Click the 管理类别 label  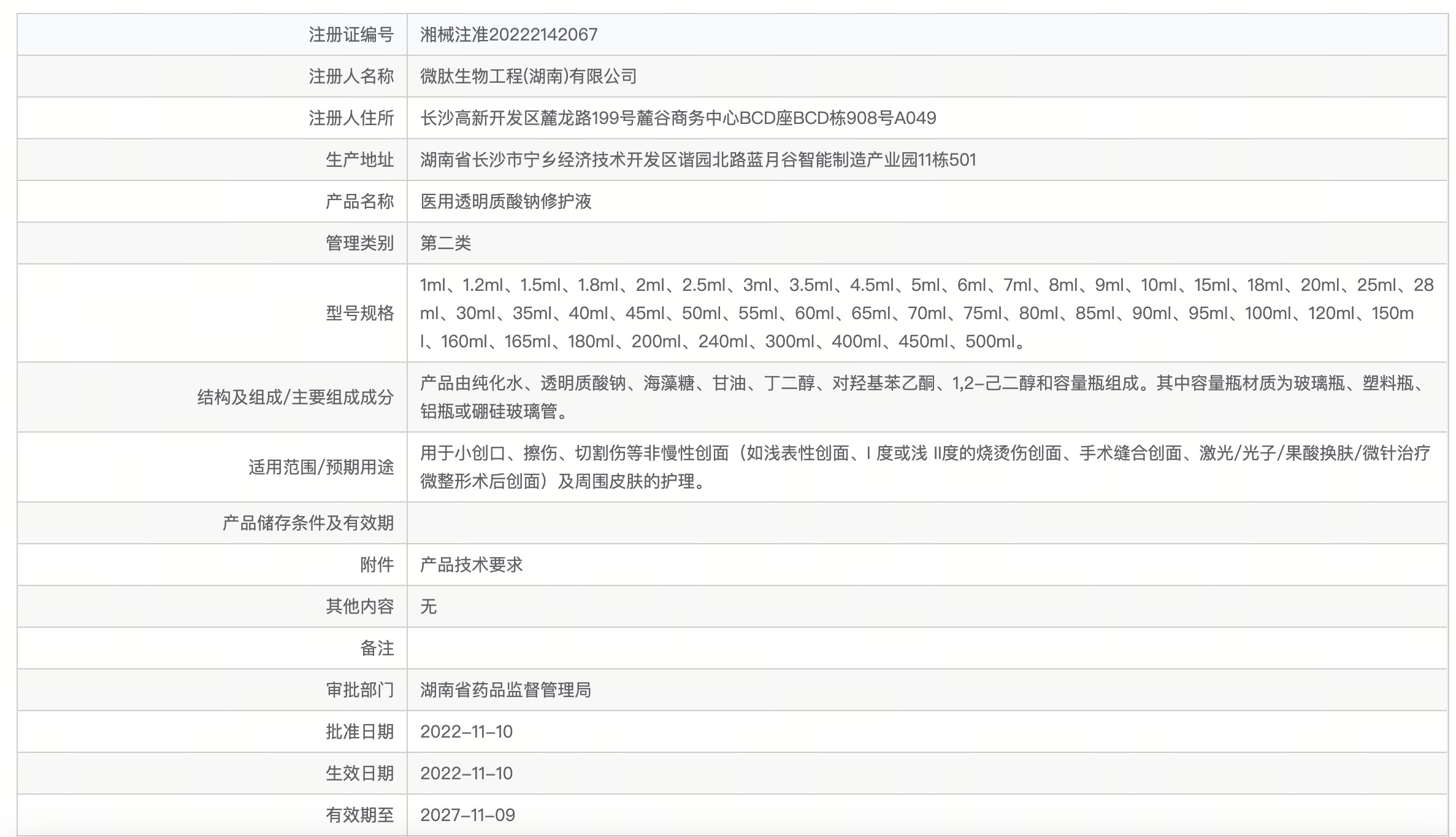[x=359, y=243]
